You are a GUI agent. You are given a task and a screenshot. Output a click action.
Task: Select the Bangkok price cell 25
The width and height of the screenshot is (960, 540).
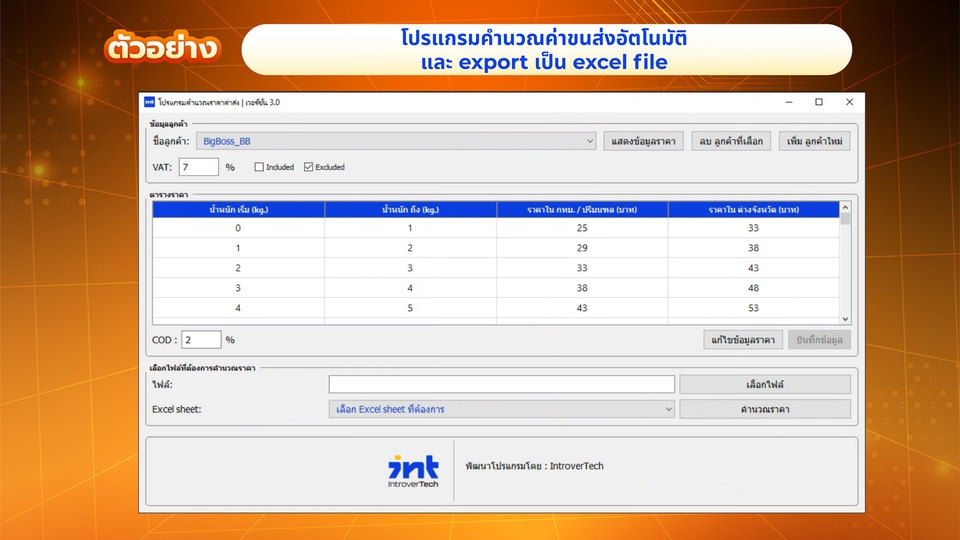pos(582,228)
